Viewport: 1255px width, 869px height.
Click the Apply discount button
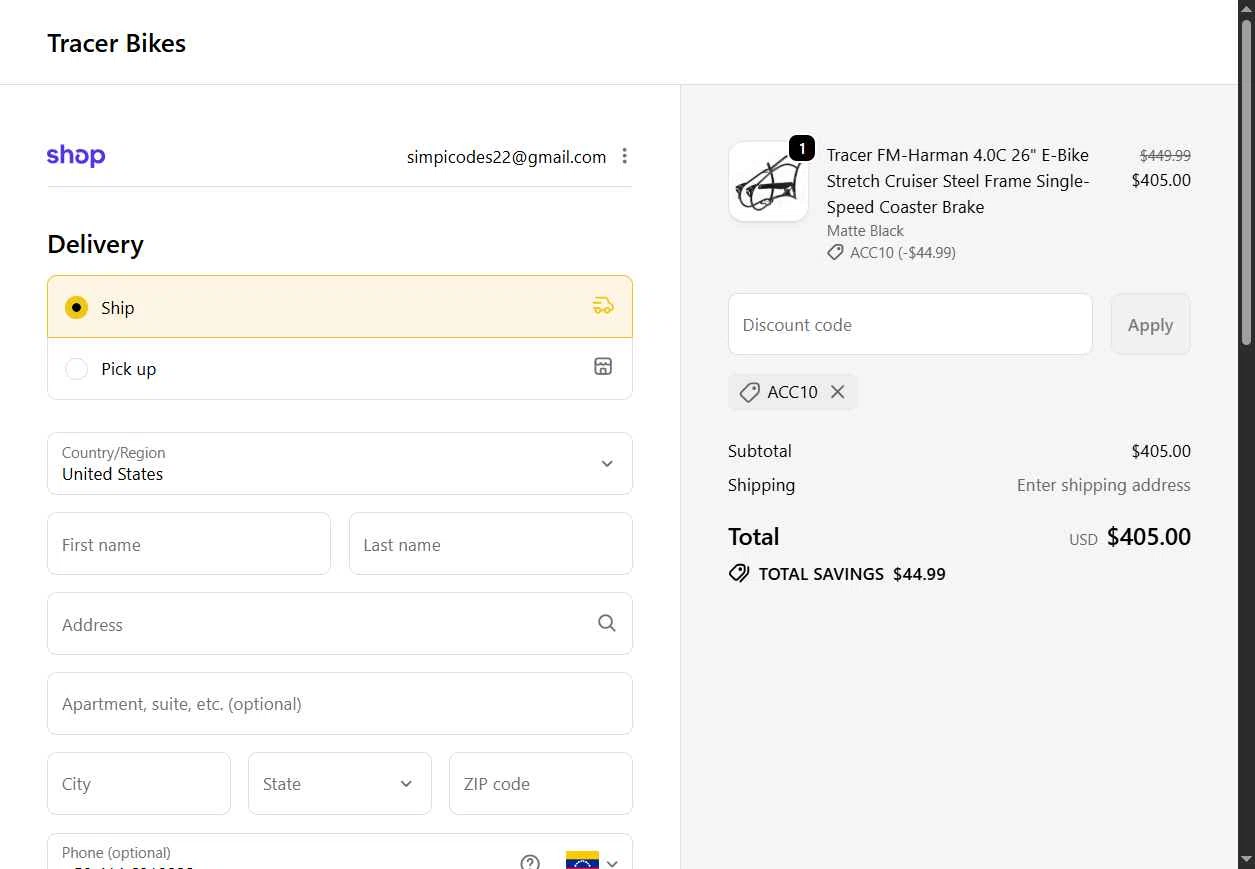(x=1150, y=324)
